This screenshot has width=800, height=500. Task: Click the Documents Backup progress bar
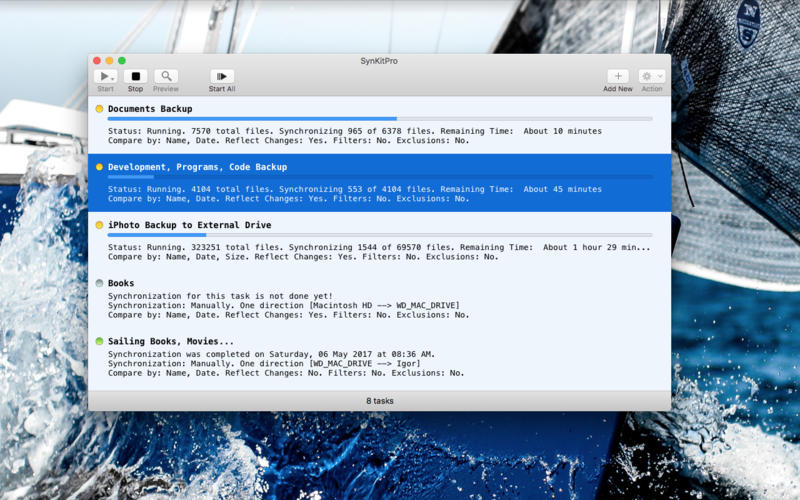click(380, 119)
